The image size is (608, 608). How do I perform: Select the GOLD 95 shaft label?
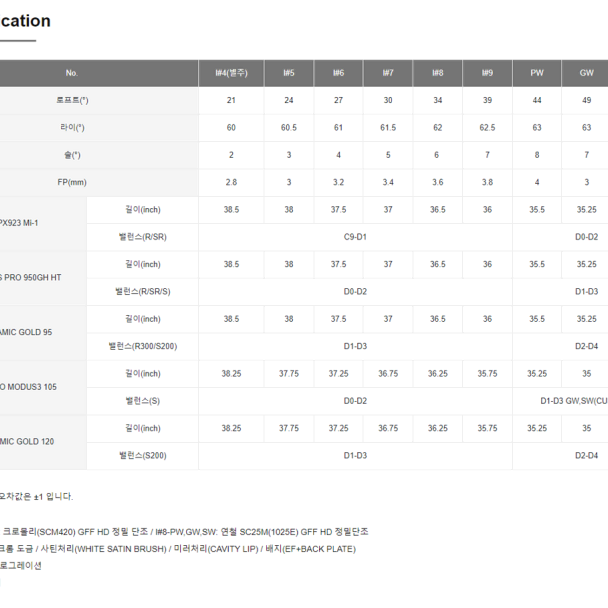coord(26,332)
